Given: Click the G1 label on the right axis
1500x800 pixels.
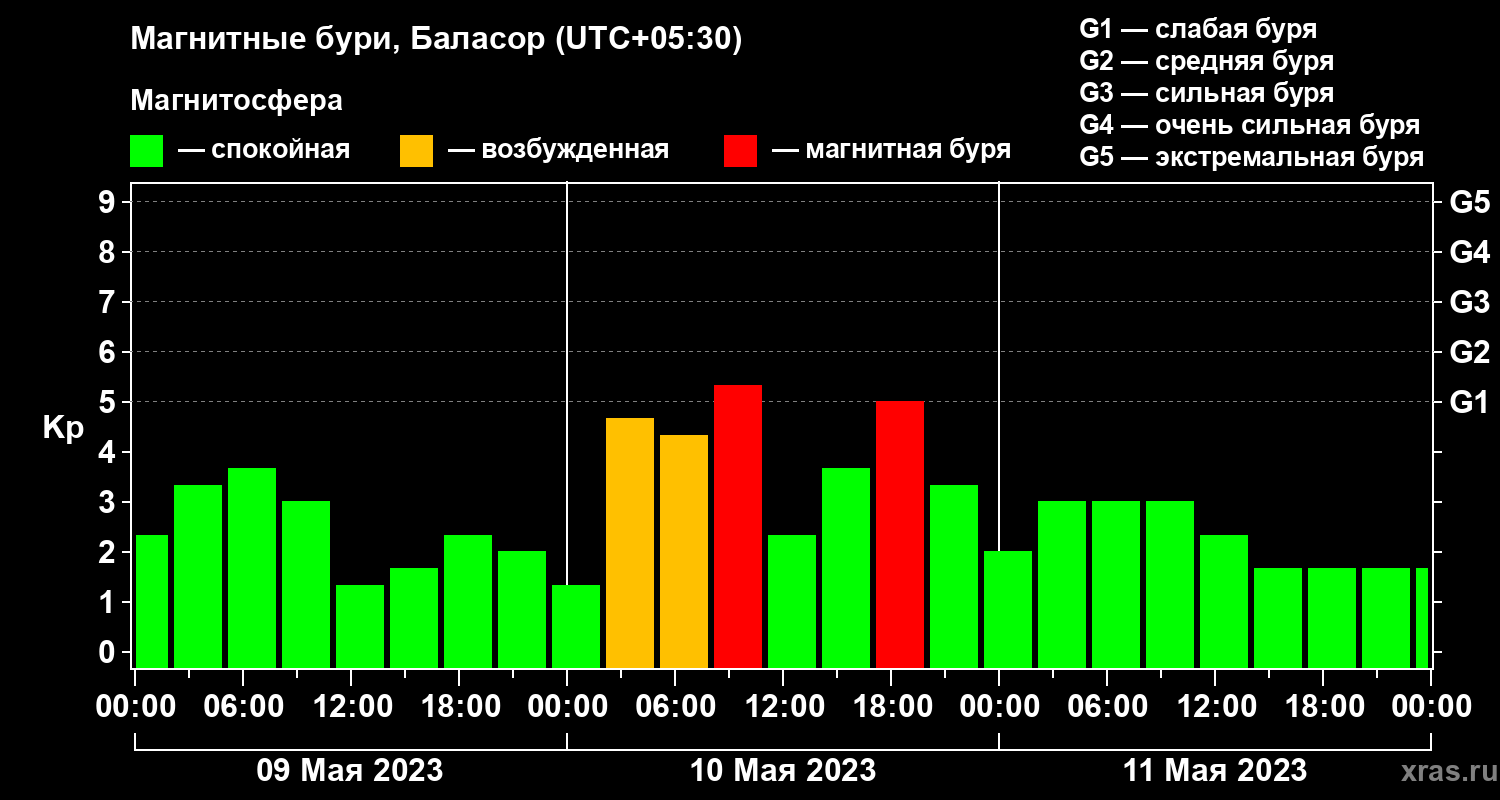Looking at the screenshot, I should pyautogui.click(x=1469, y=403).
